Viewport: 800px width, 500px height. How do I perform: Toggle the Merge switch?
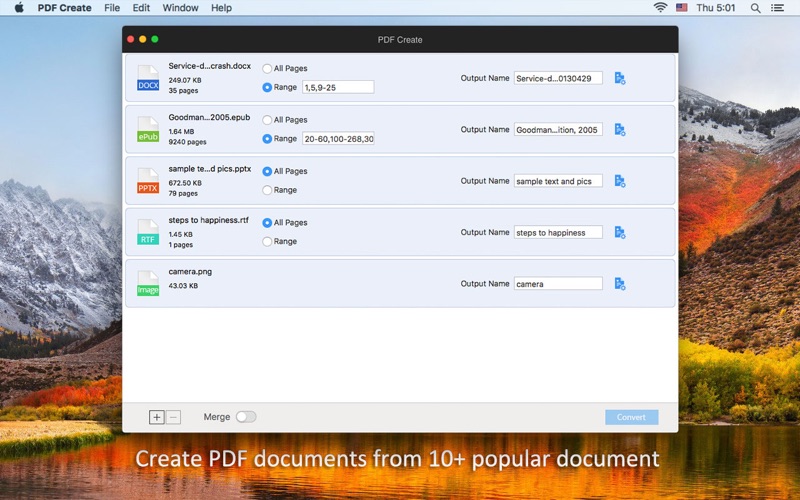click(246, 417)
